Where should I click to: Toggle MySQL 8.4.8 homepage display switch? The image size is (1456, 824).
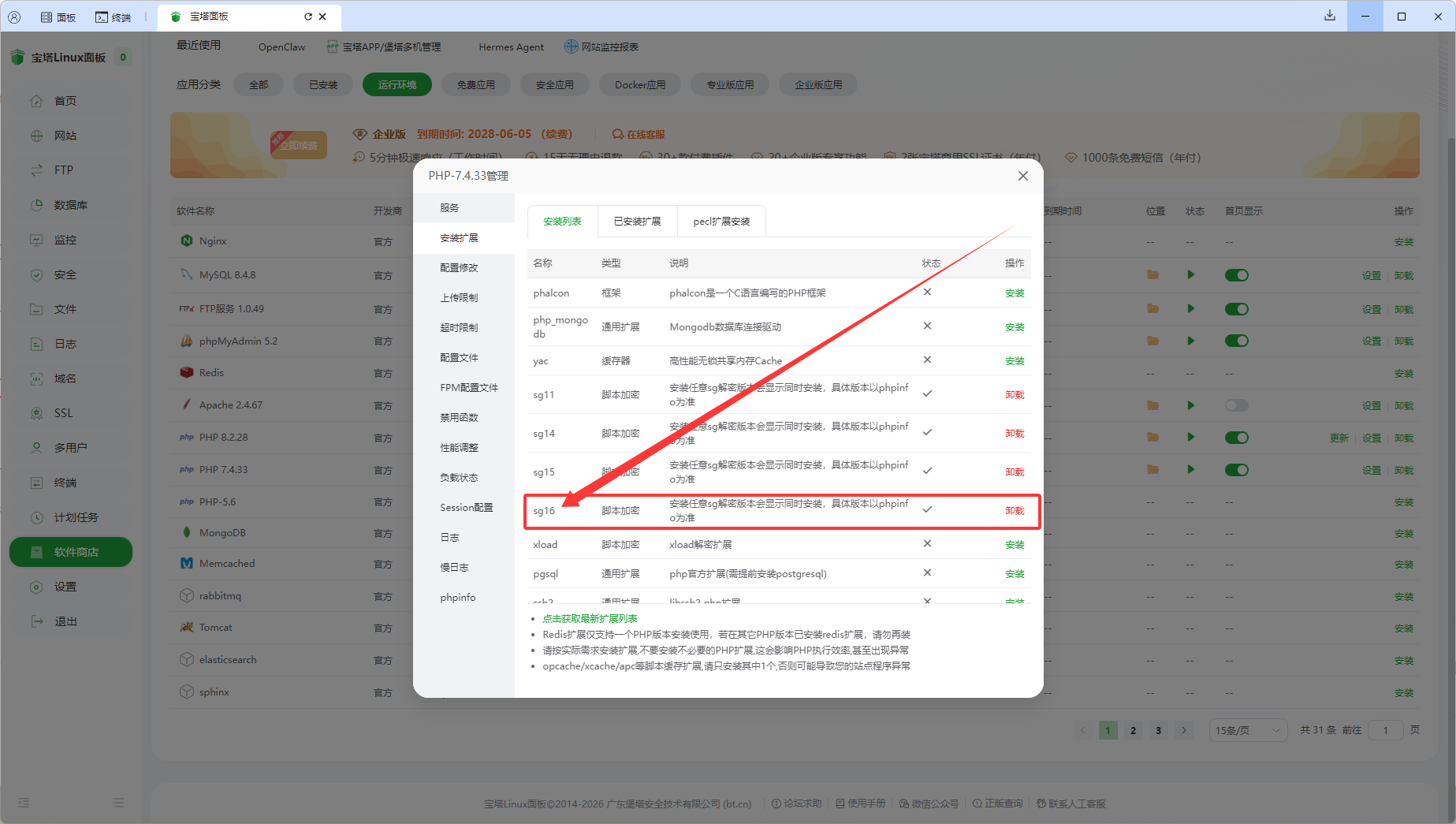coord(1236,275)
